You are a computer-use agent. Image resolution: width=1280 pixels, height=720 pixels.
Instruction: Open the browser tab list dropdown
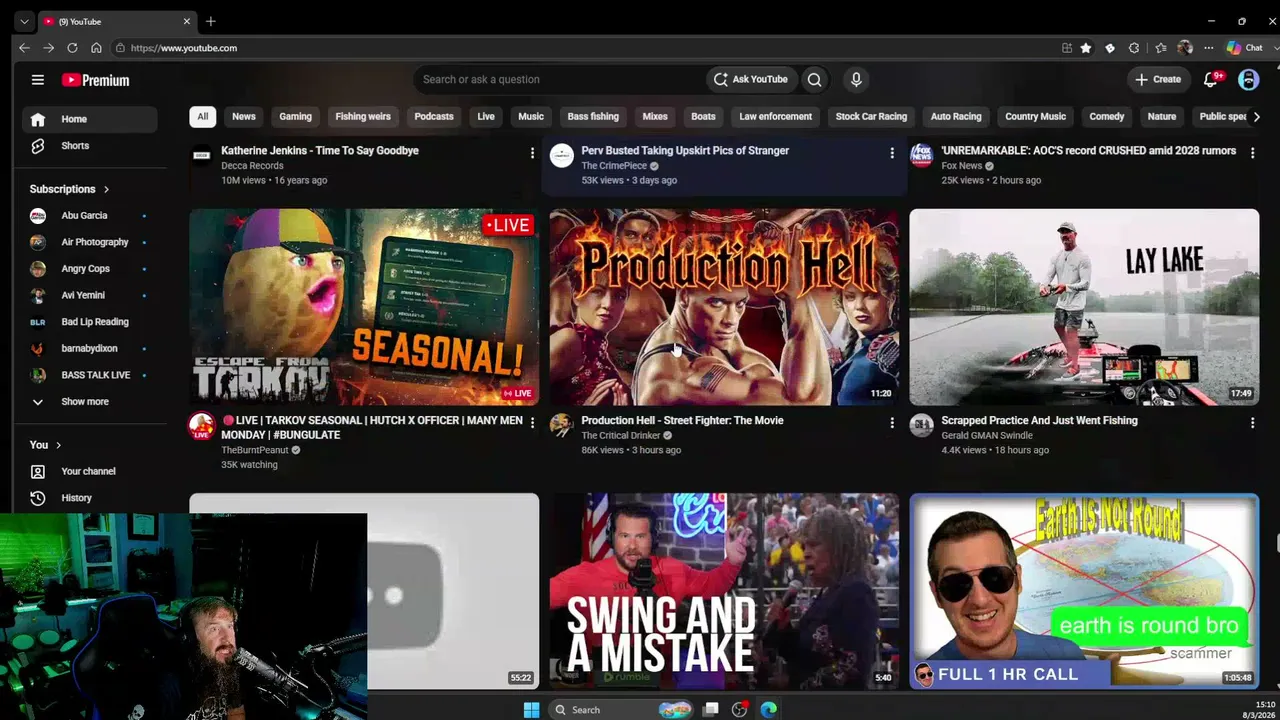click(x=24, y=21)
